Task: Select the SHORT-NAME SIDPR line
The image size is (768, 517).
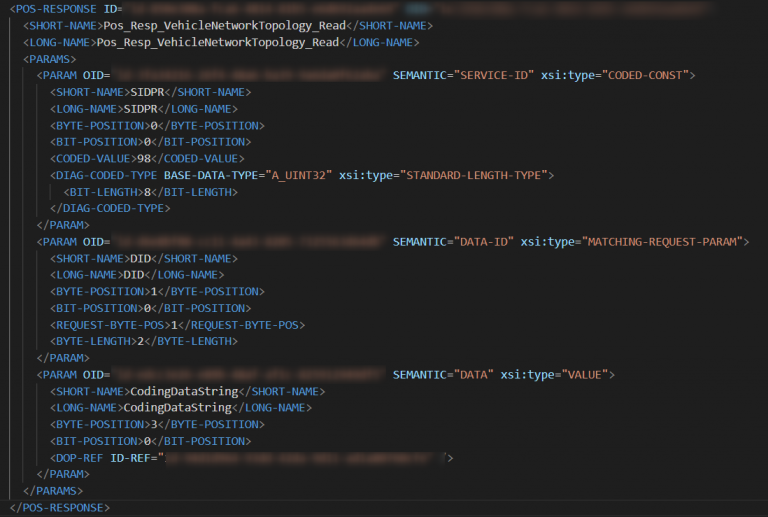Action: pyautogui.click(x=148, y=92)
